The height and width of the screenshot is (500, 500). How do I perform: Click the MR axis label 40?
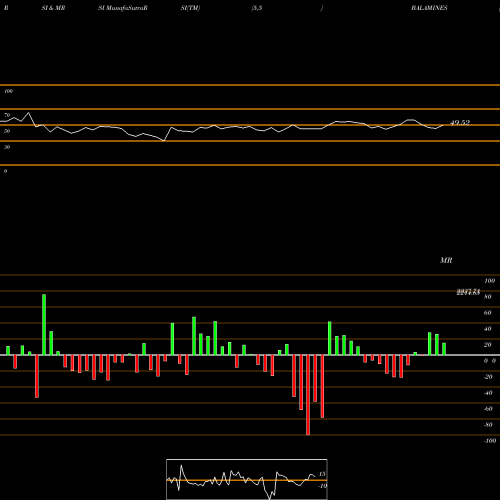click(488, 329)
